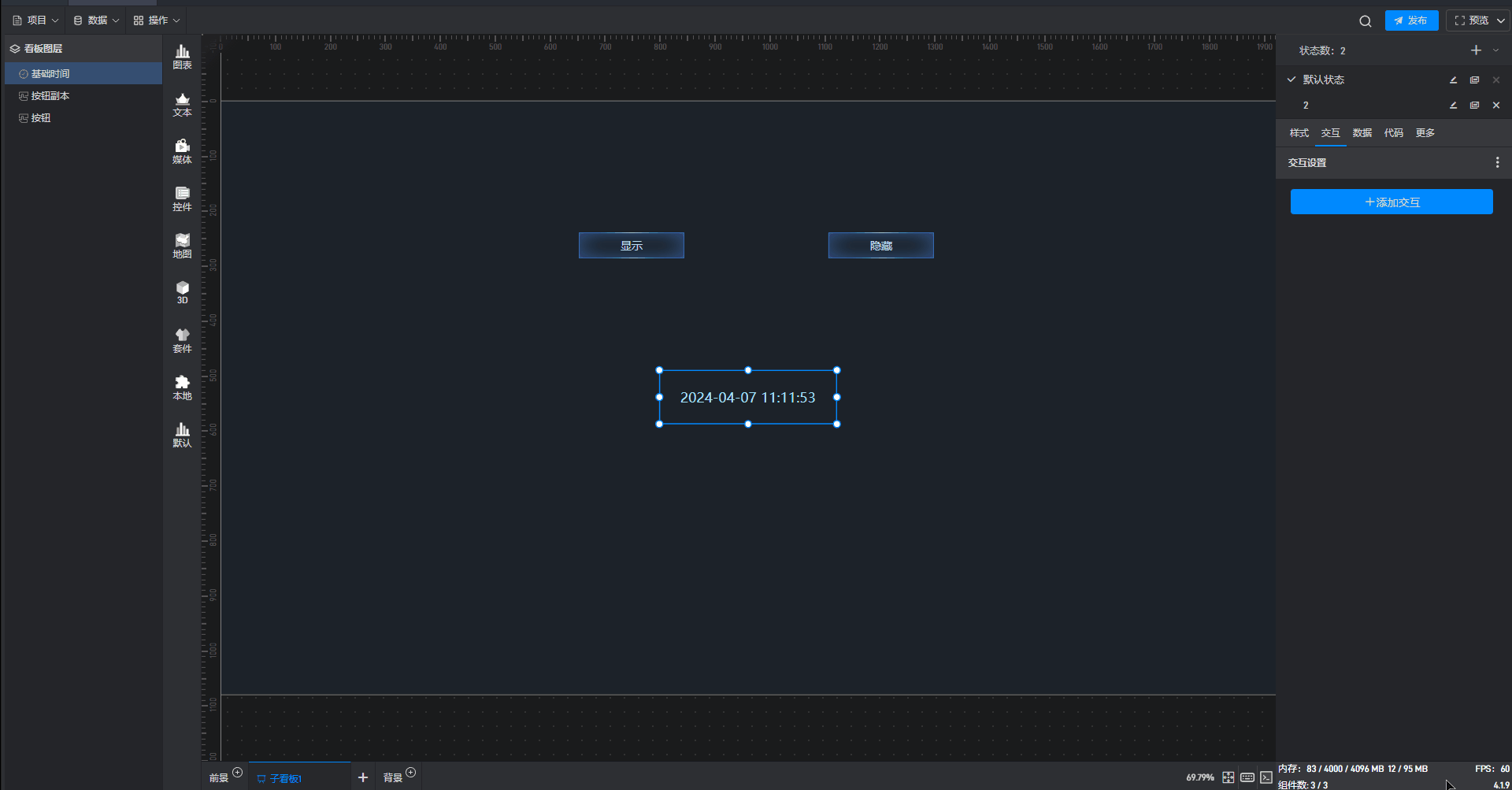
Task: Add a new state with plus icon
Action: coord(1476,50)
